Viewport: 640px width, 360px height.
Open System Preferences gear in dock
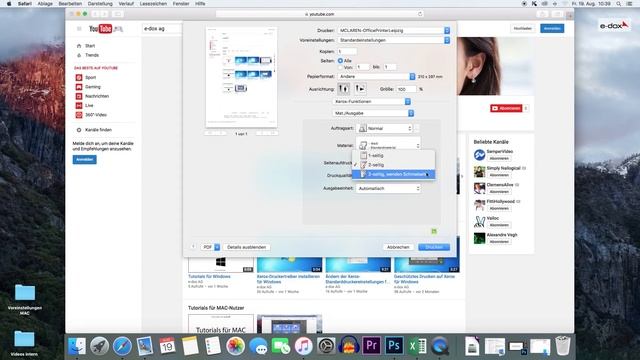[326, 346]
